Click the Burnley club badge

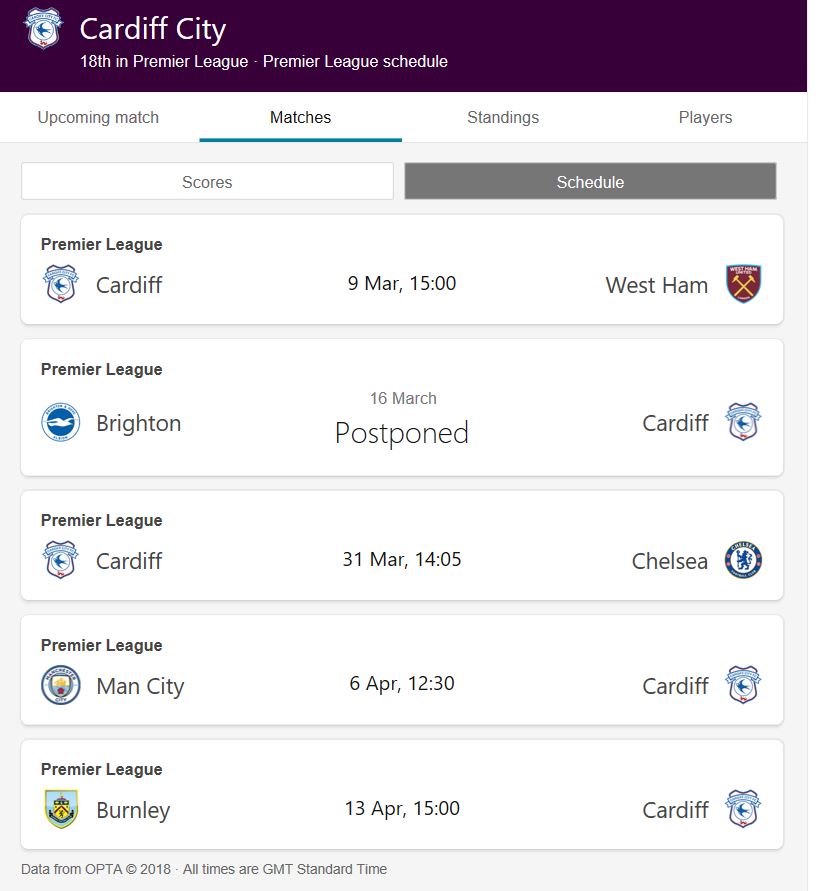point(60,809)
